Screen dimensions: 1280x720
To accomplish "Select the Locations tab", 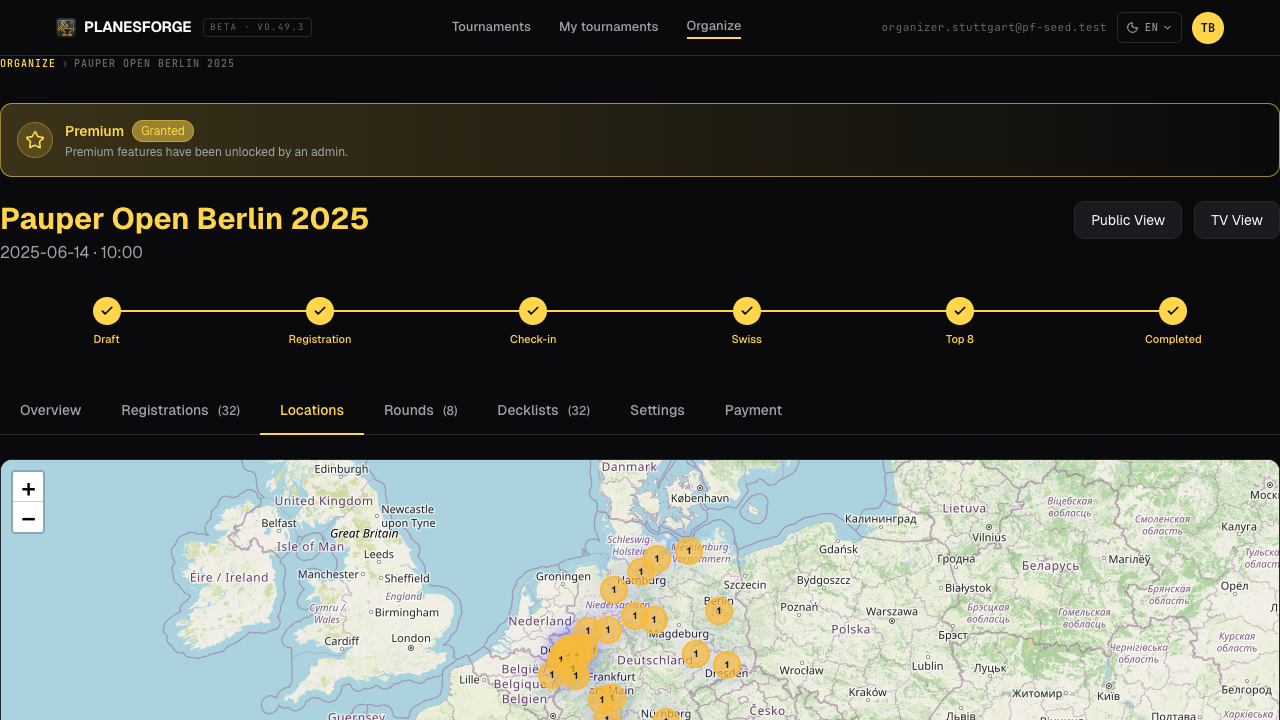I will coord(312,410).
